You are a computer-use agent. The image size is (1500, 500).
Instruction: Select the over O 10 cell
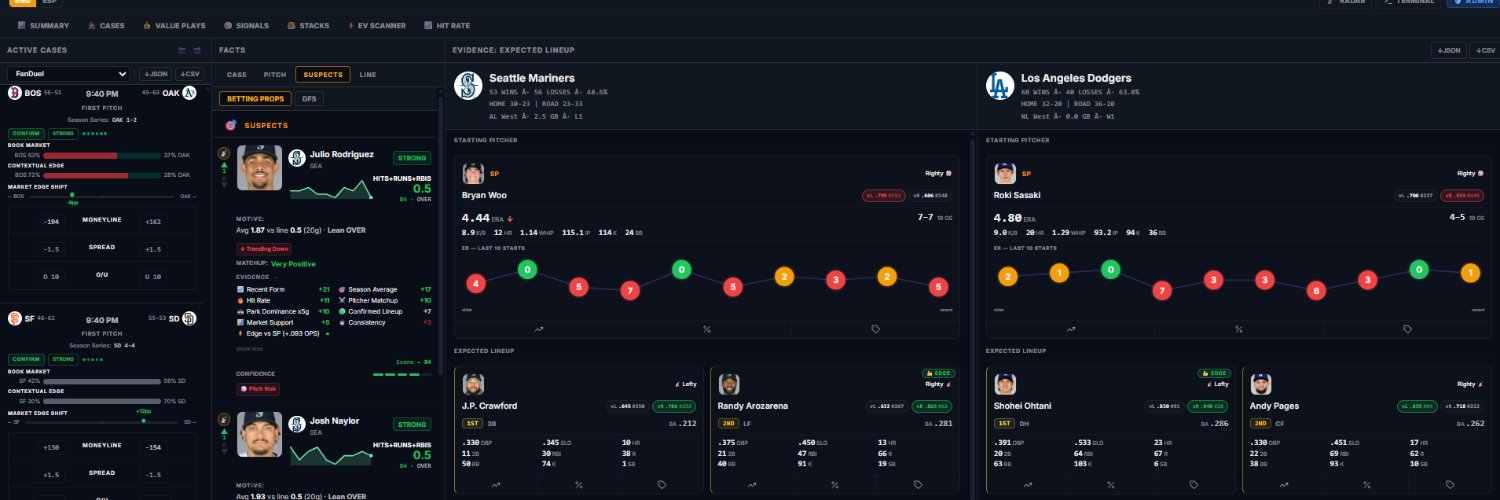pos(52,277)
